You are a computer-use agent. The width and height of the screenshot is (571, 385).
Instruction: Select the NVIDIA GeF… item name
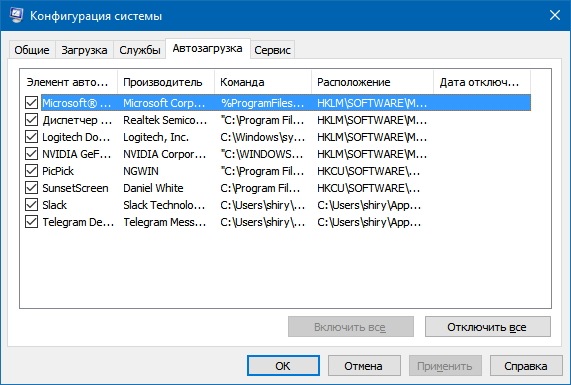pyautogui.click(x=77, y=154)
